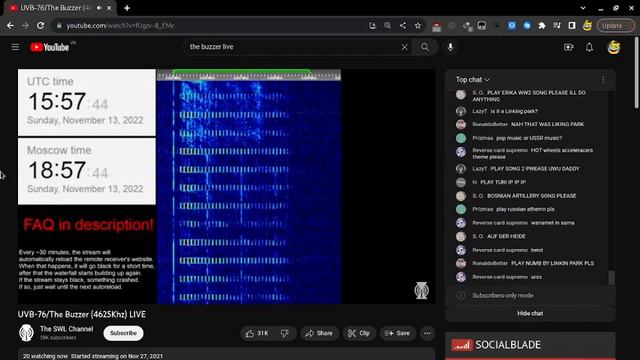This screenshot has height=360, width=640.
Task: Open the tab search chevron
Action: pyautogui.click(x=583, y=8)
